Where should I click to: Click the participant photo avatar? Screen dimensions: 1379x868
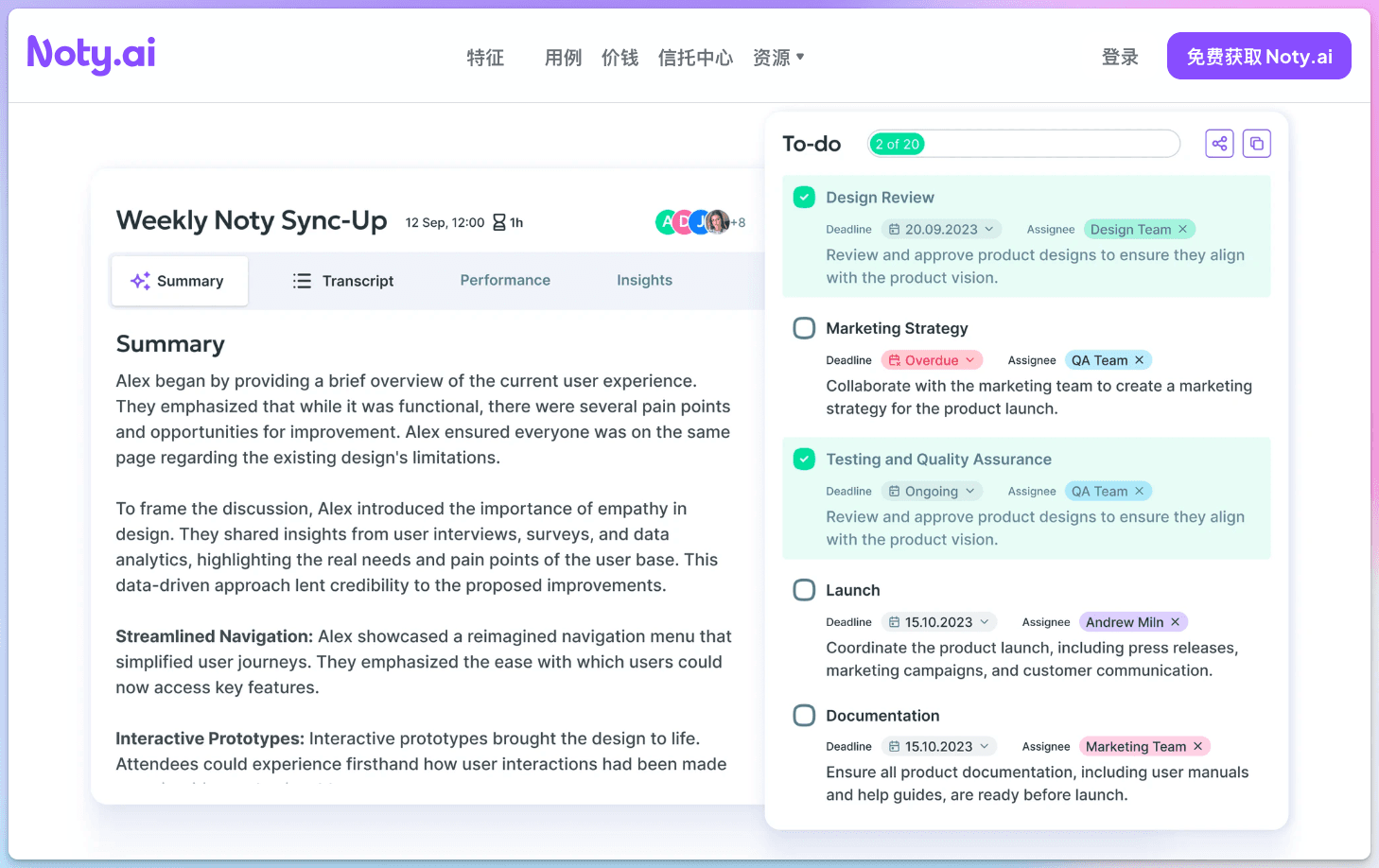(x=718, y=222)
